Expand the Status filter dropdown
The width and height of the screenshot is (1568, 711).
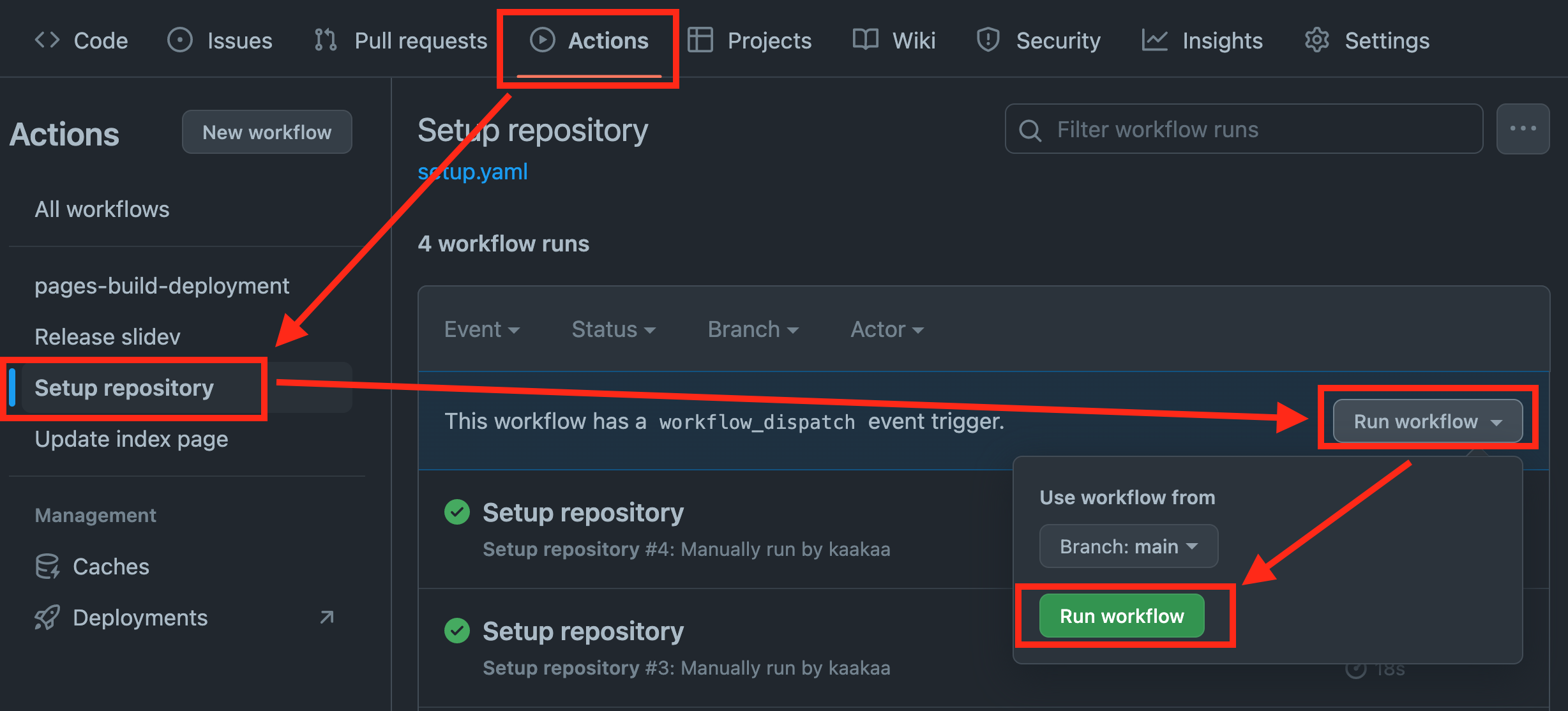(x=613, y=329)
